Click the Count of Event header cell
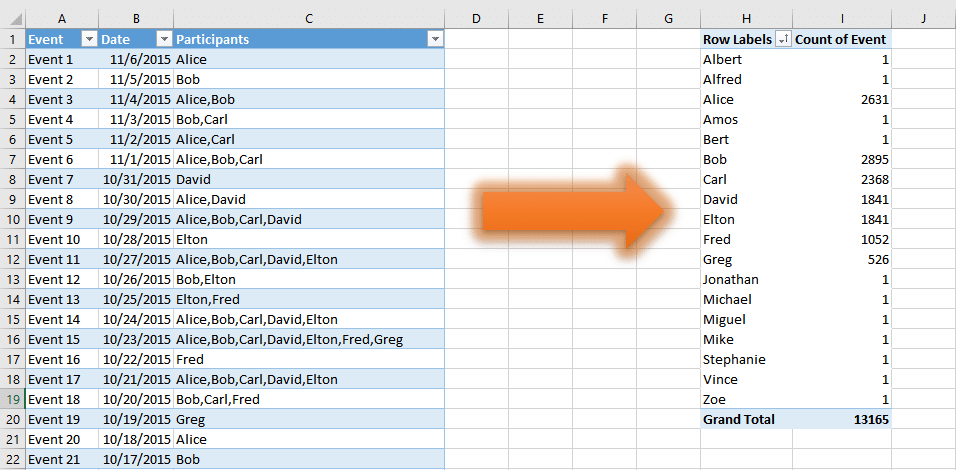 [x=842, y=40]
